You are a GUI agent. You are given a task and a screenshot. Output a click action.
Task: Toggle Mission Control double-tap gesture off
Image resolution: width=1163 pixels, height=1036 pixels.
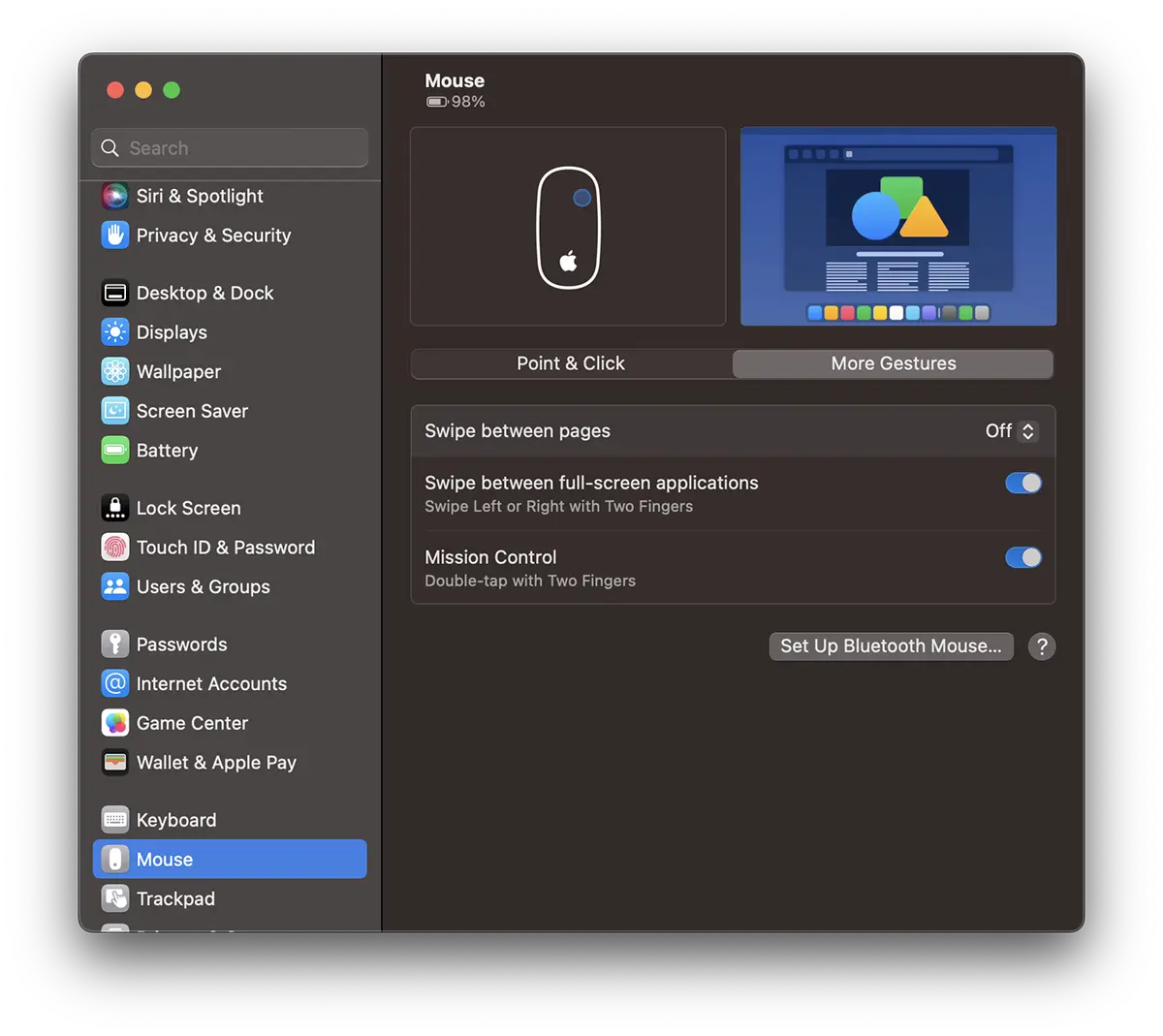(x=1022, y=557)
